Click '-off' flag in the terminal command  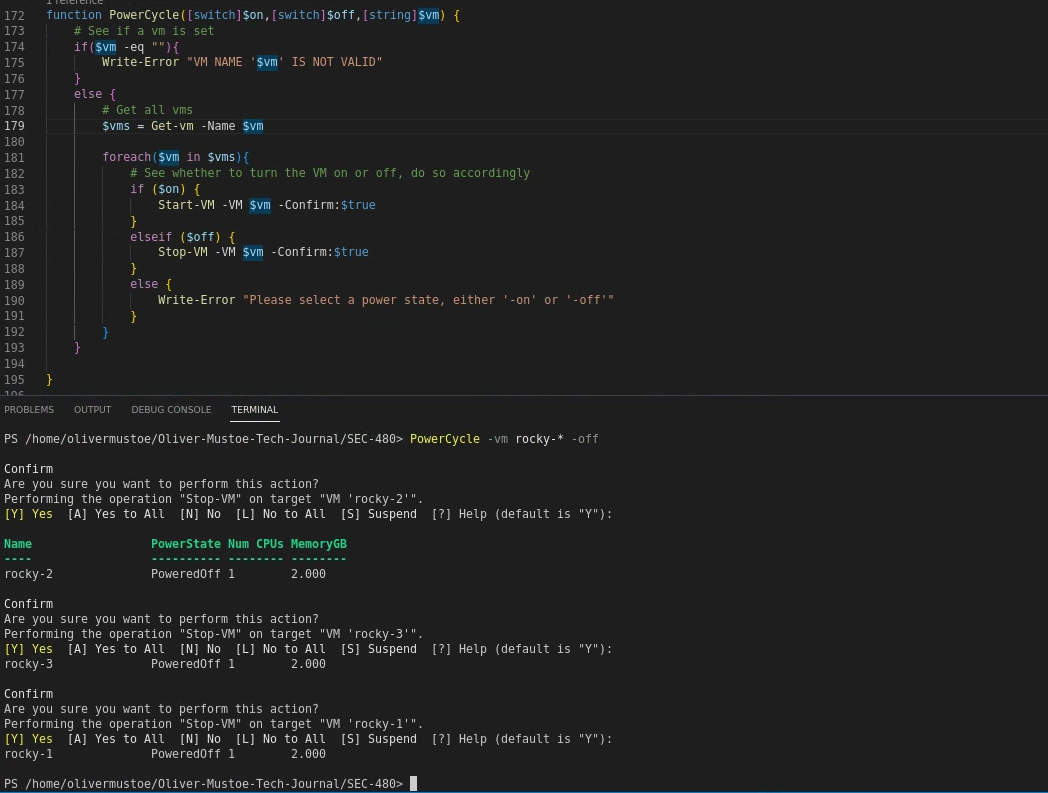585,439
